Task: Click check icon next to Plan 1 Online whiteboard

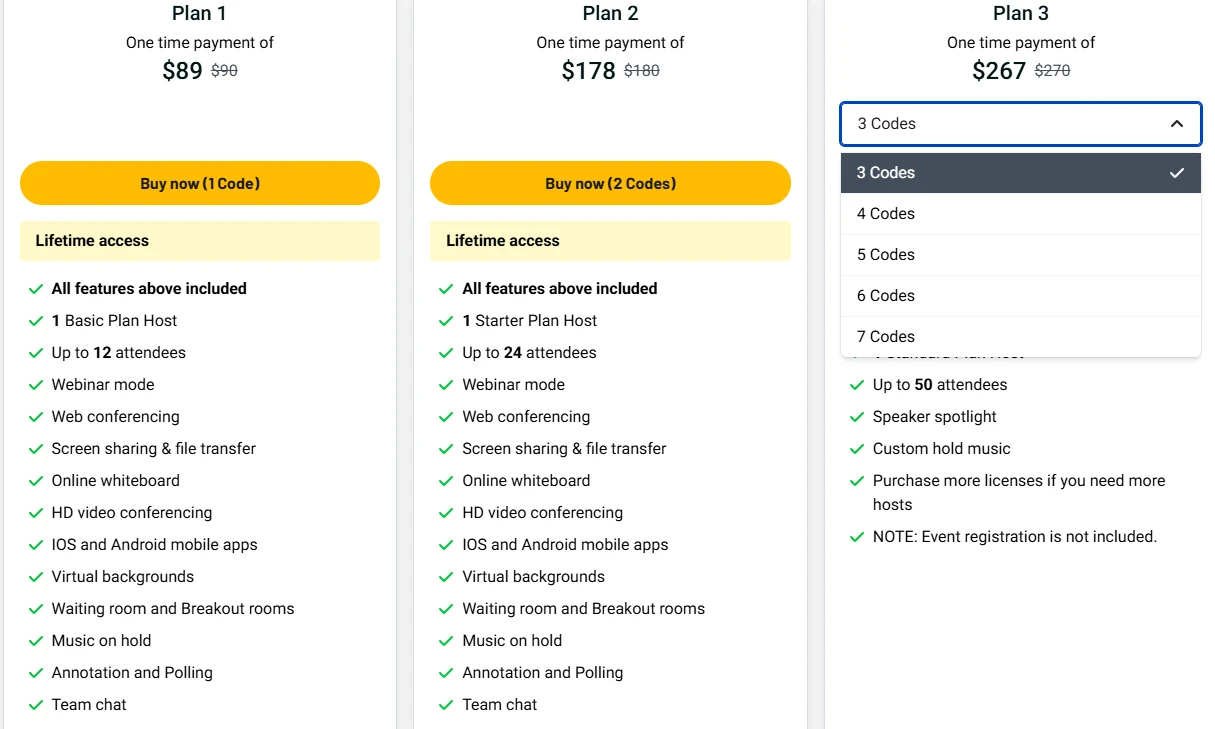Action: (x=36, y=481)
